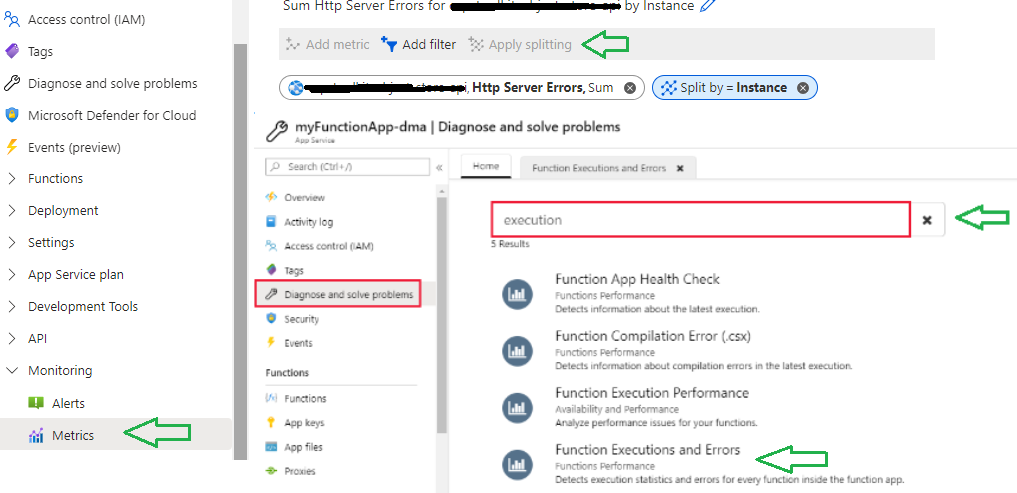Select Metrics under Monitoring

click(73, 435)
